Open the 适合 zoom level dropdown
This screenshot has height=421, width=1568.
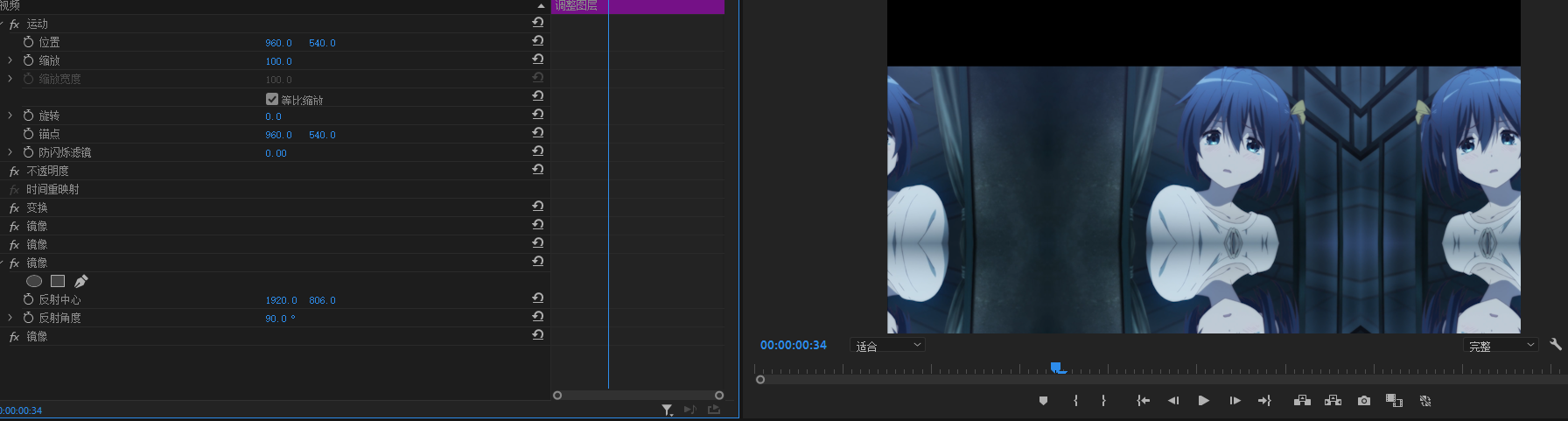pyautogui.click(x=887, y=346)
